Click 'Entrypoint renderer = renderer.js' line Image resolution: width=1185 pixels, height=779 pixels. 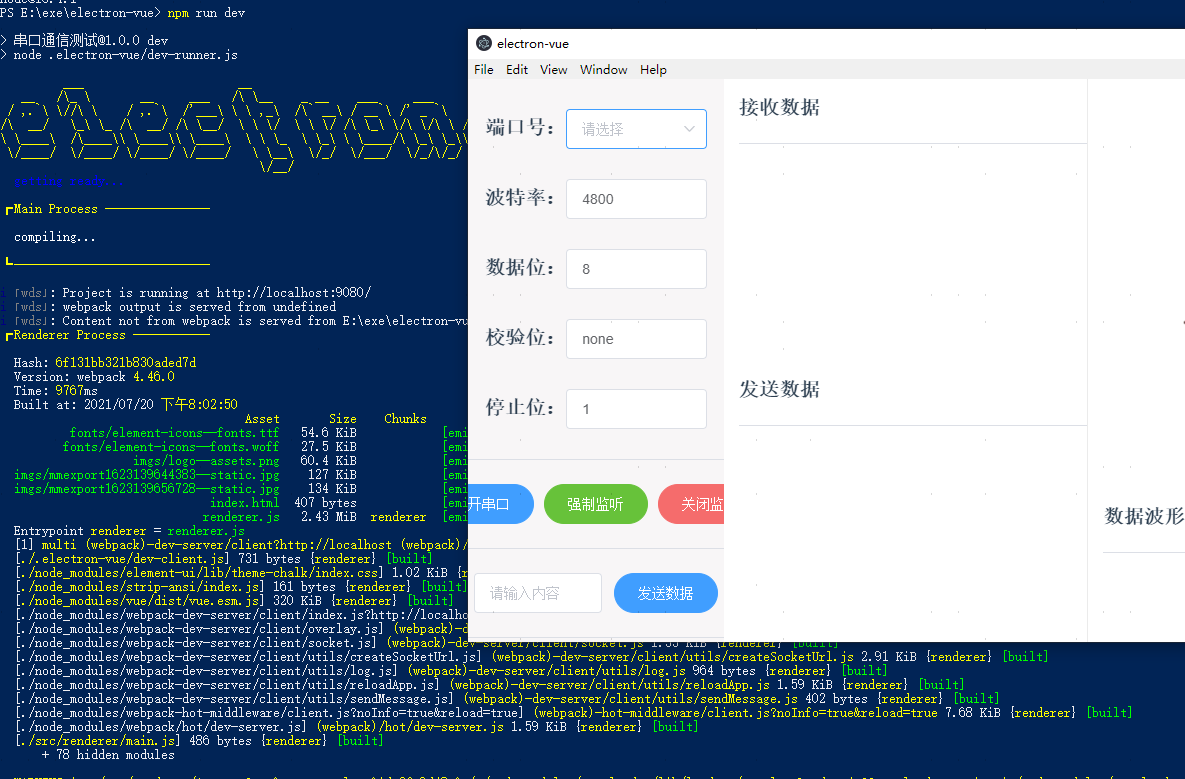point(129,531)
